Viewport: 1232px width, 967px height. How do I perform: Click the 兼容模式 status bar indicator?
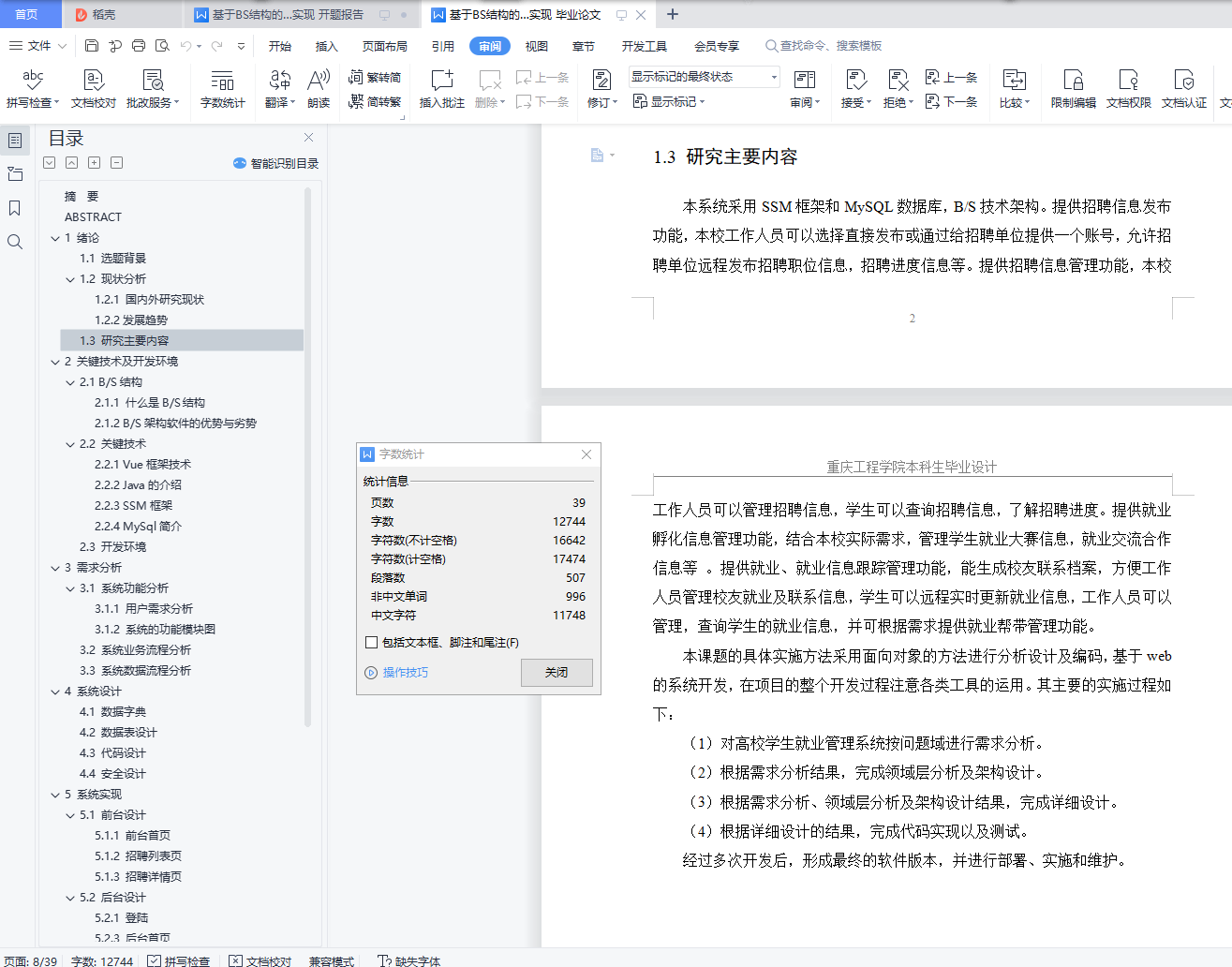coord(332,960)
